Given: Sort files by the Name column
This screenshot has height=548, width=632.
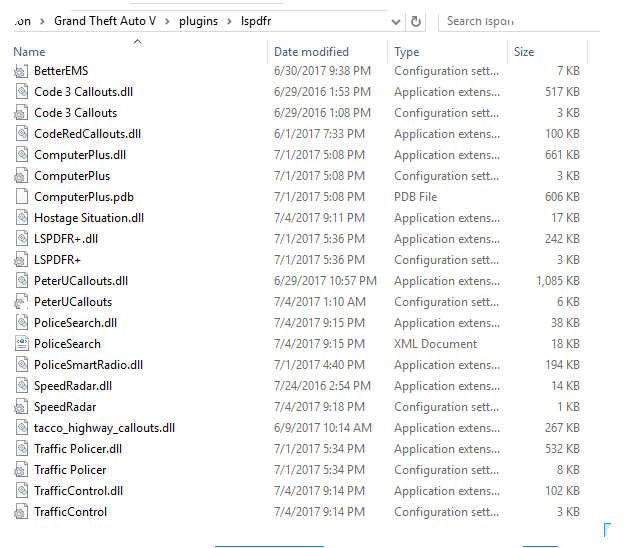Looking at the screenshot, I should coord(29,52).
